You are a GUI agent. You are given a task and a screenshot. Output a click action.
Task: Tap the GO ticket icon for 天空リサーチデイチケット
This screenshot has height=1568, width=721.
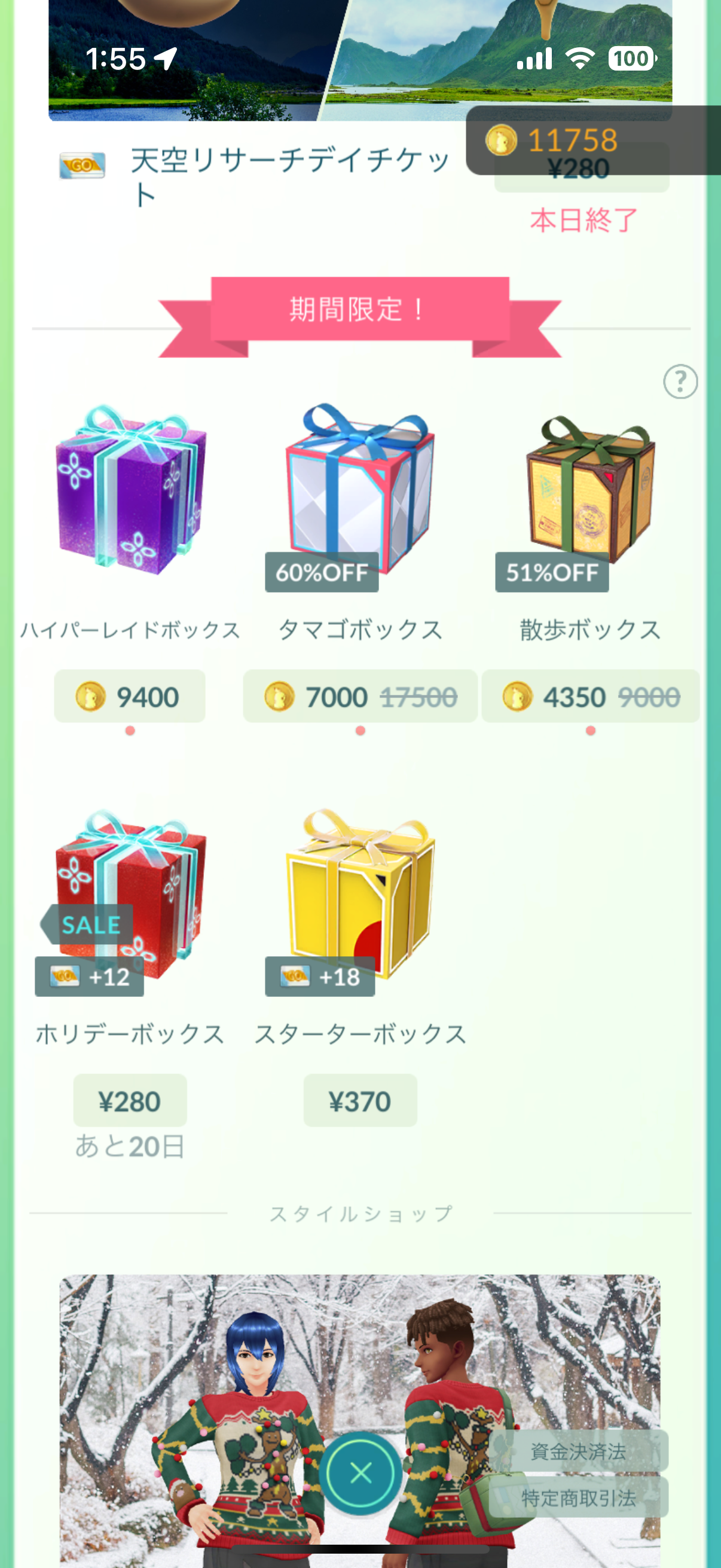pos(82,165)
